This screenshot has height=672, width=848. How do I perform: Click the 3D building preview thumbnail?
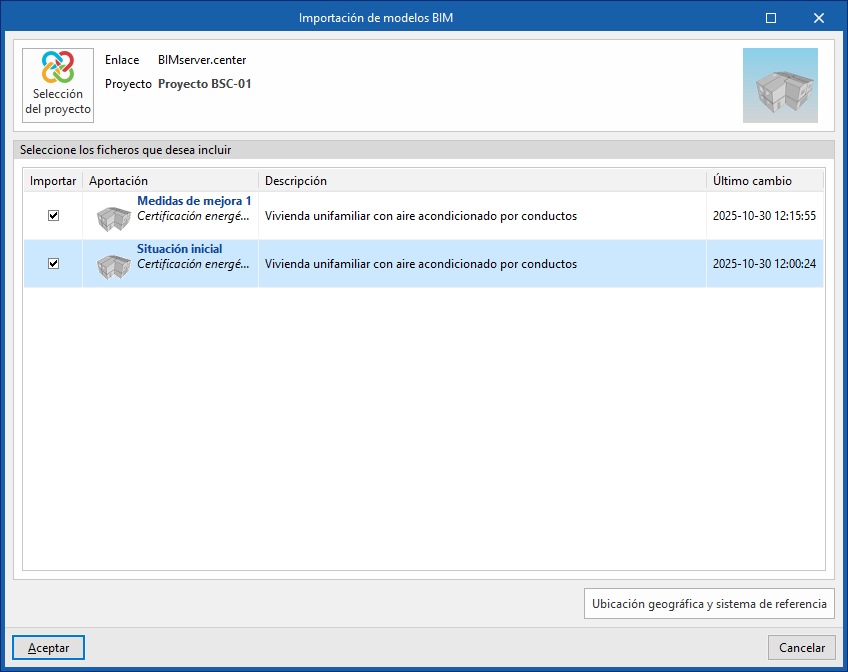(x=780, y=85)
